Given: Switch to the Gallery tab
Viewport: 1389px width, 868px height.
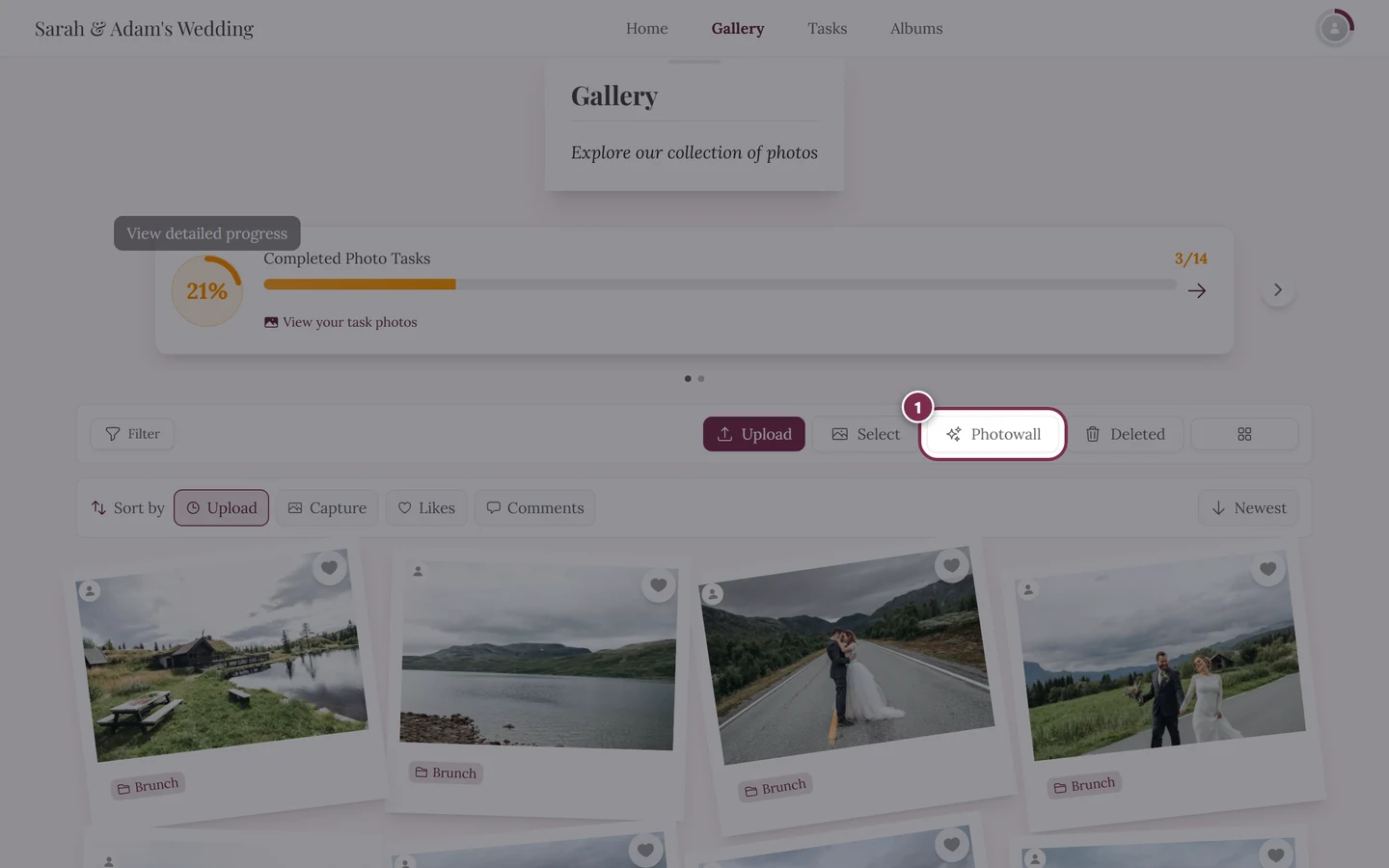Looking at the screenshot, I should tap(737, 28).
